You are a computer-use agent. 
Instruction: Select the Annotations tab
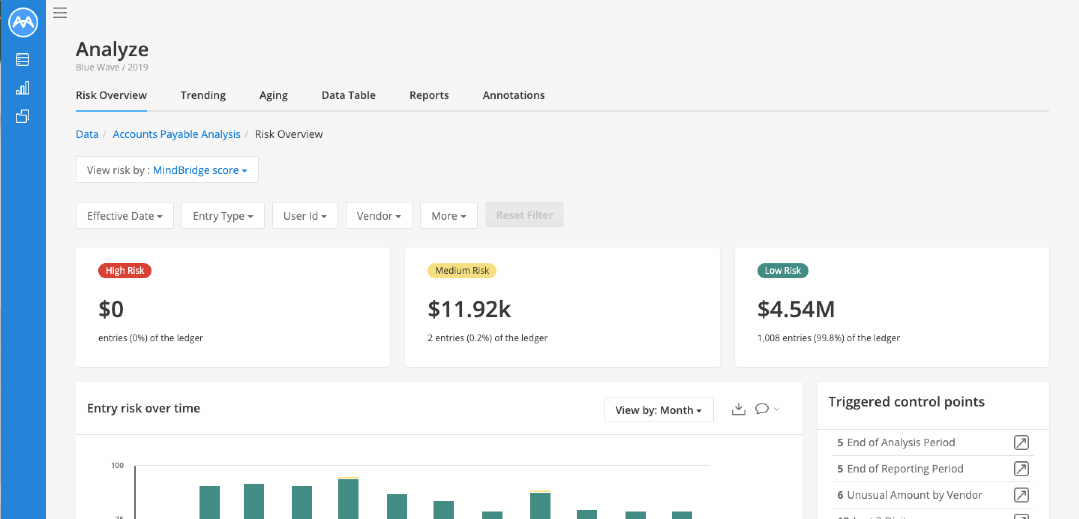(x=513, y=96)
